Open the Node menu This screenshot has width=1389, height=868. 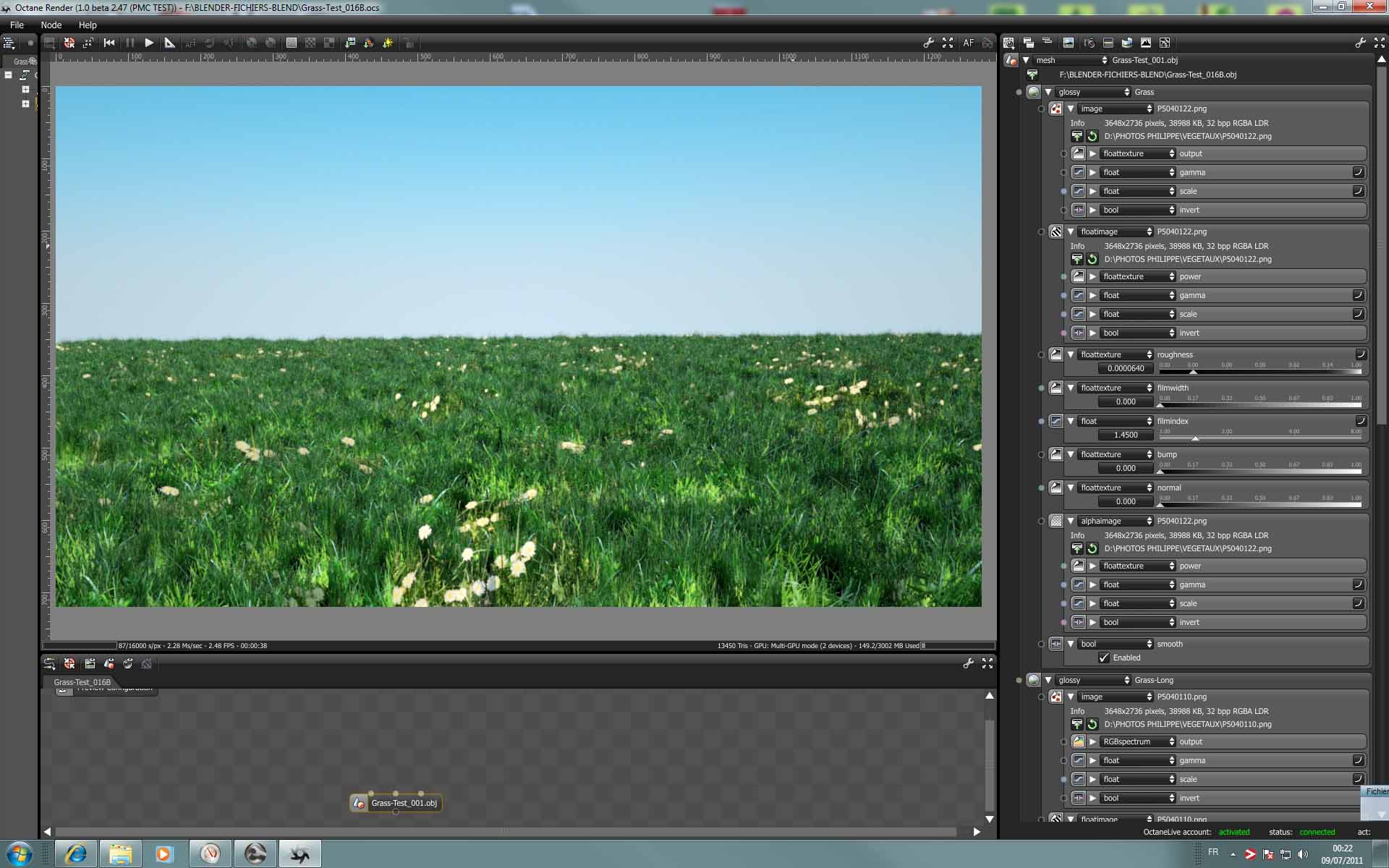tap(51, 25)
